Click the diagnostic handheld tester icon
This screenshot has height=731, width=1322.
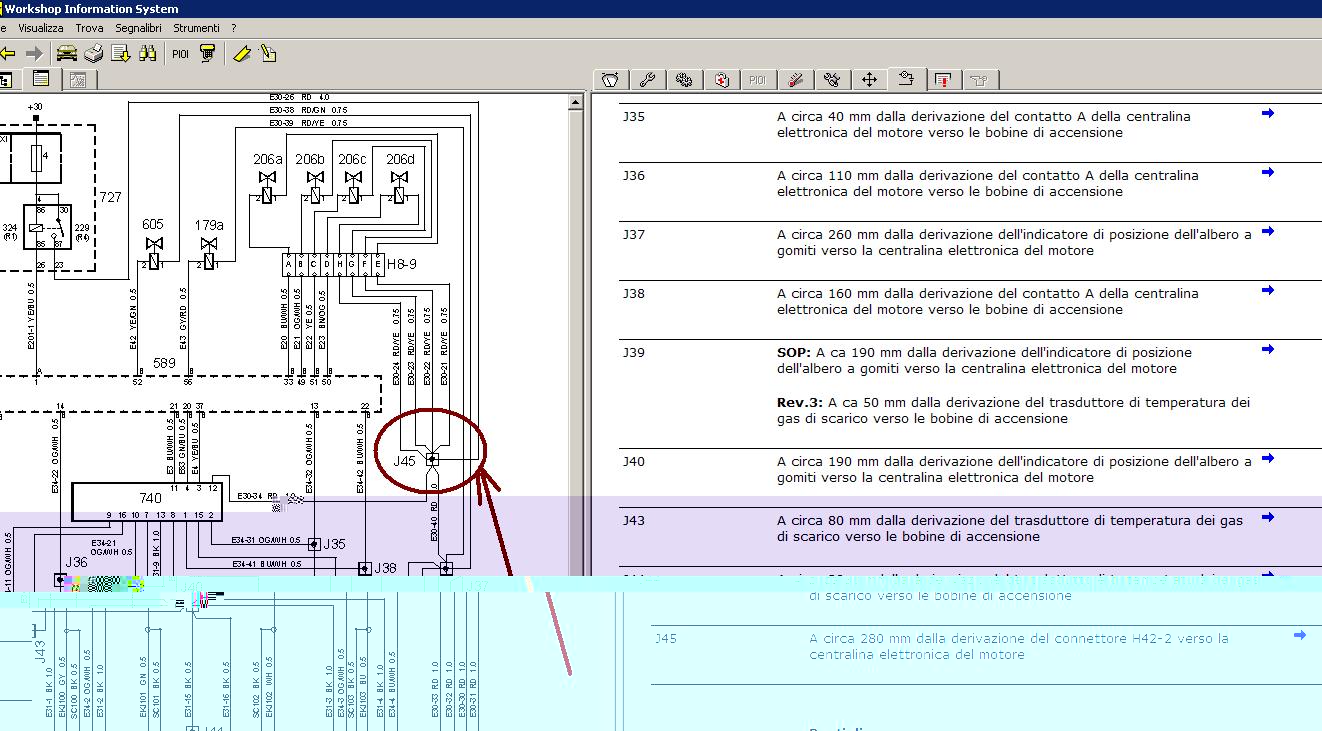click(x=208, y=53)
